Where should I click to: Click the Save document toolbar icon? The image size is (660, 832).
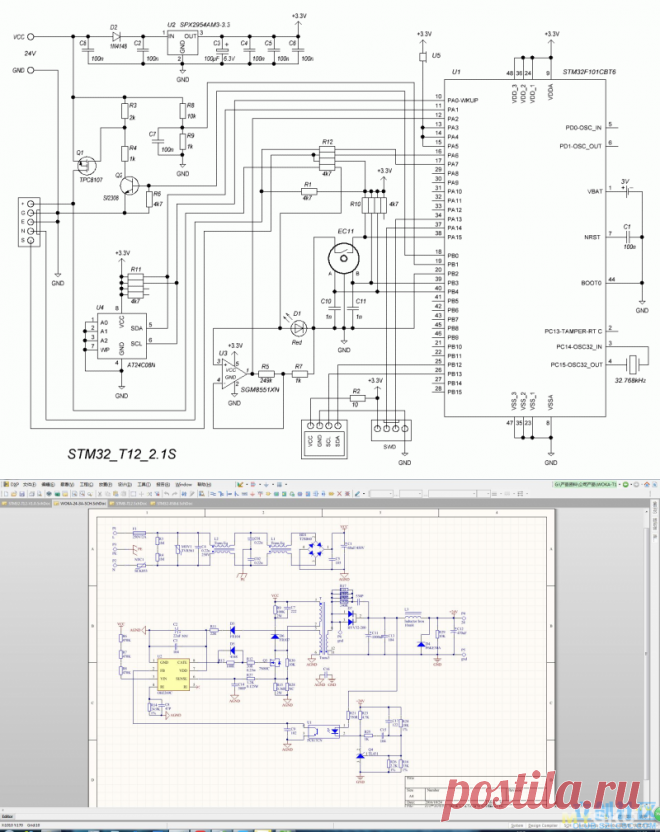point(23,493)
